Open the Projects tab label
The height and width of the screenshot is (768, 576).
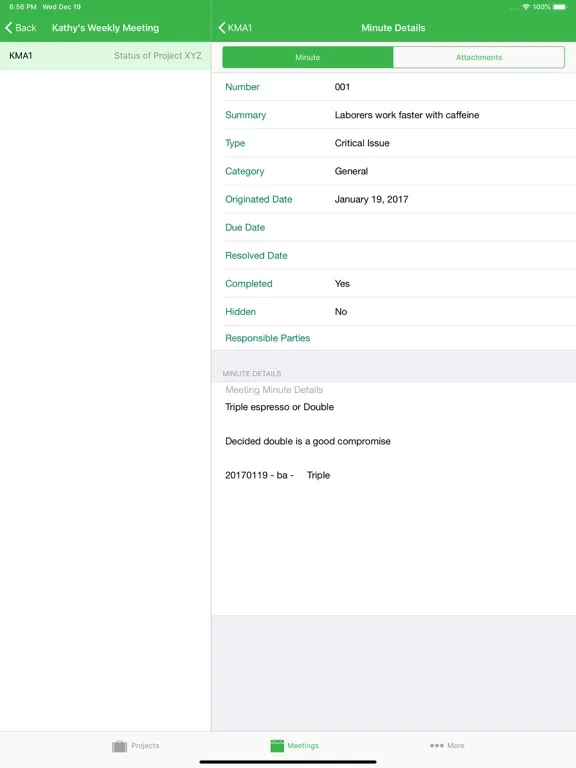coord(145,745)
